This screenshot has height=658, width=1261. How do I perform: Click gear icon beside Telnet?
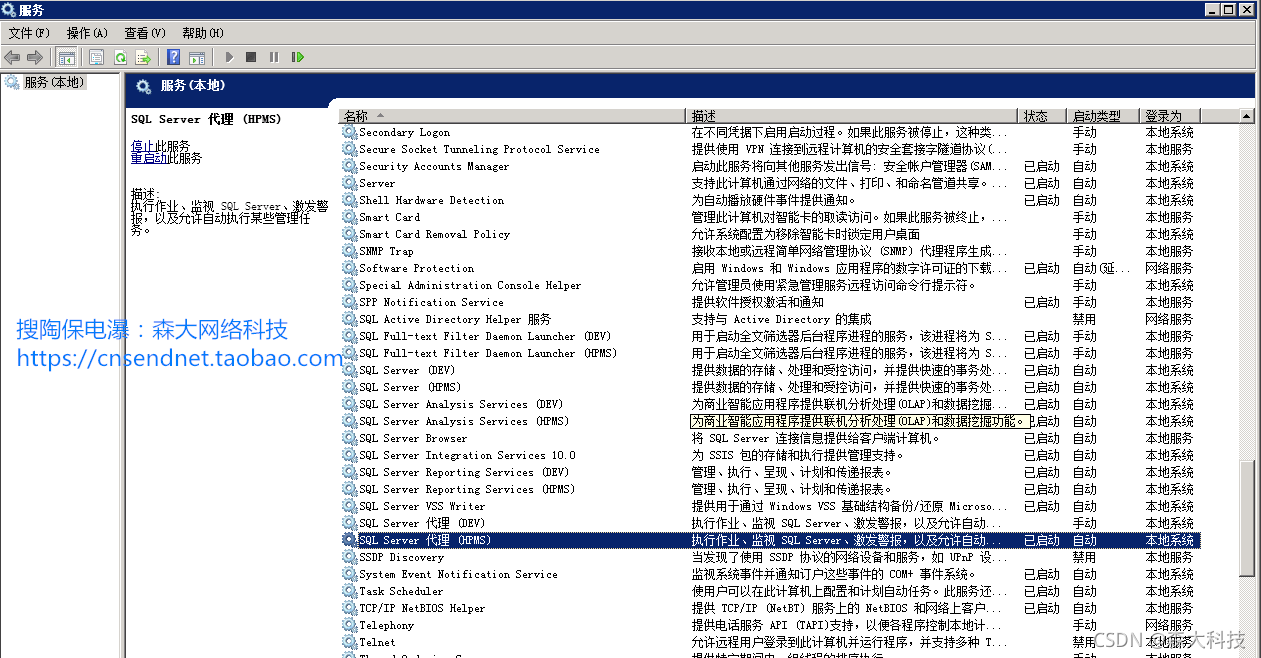tap(349, 642)
